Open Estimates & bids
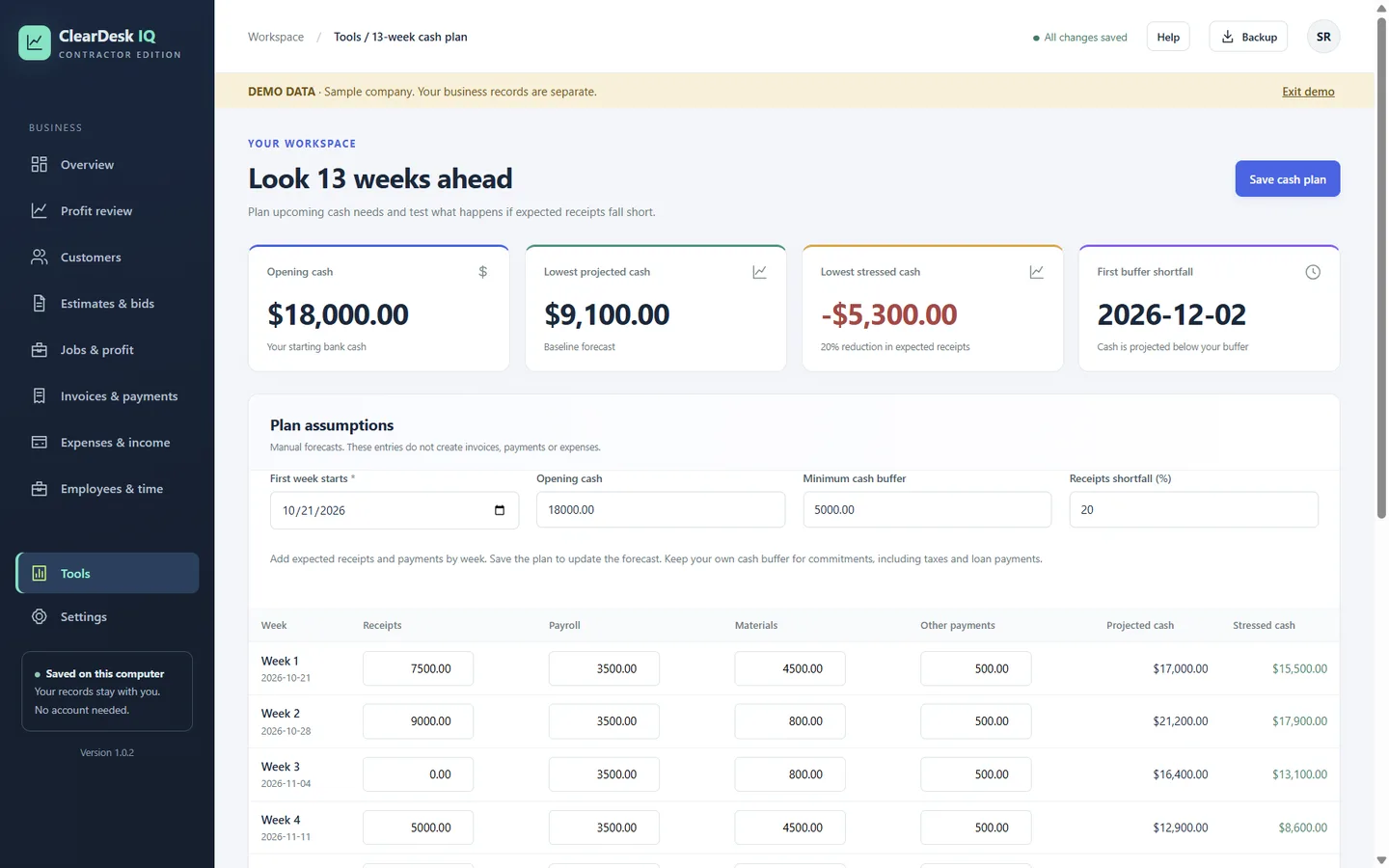Viewport: 1389px width, 868px height. click(x=107, y=304)
